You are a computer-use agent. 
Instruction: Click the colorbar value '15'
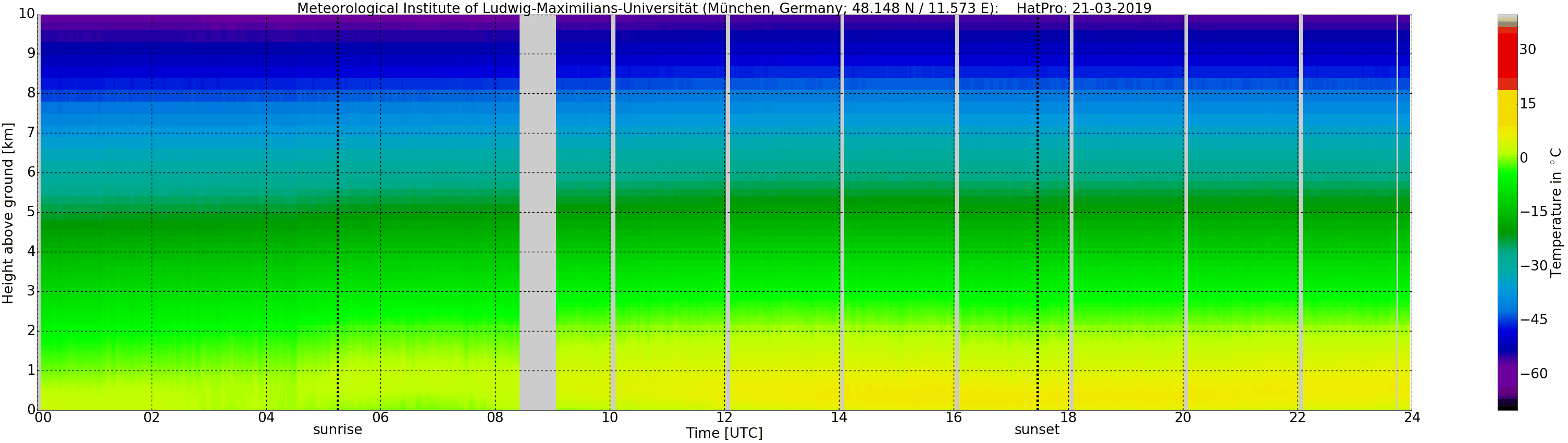click(x=1528, y=104)
